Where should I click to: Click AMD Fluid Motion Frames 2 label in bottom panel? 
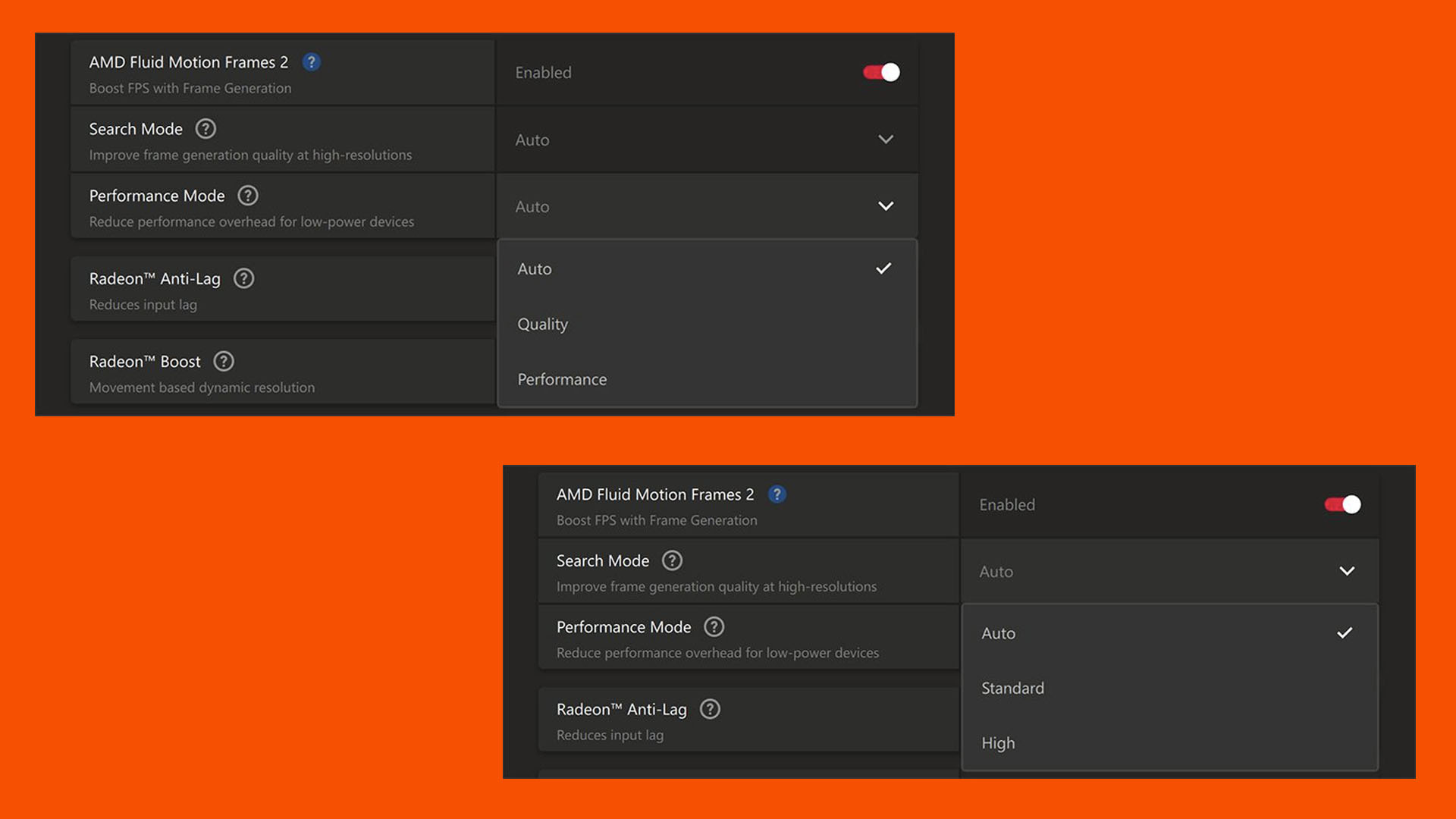(x=655, y=494)
